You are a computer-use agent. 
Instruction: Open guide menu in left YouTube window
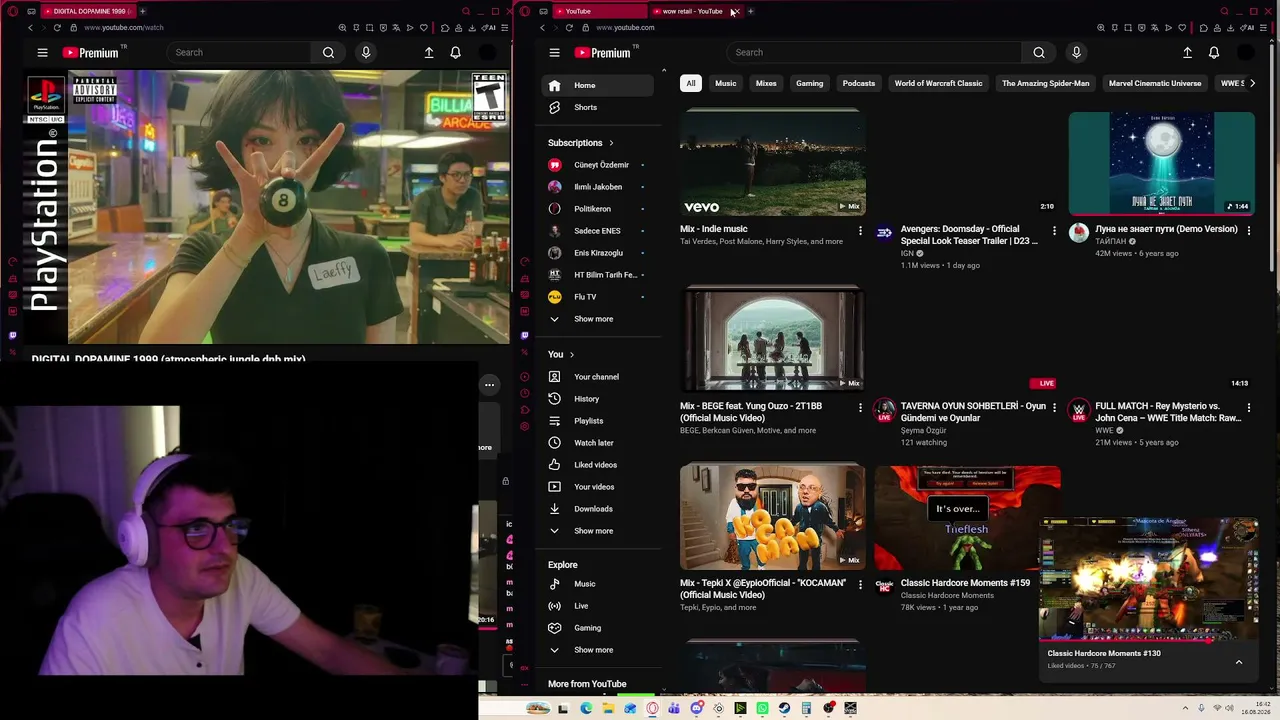coord(42,53)
